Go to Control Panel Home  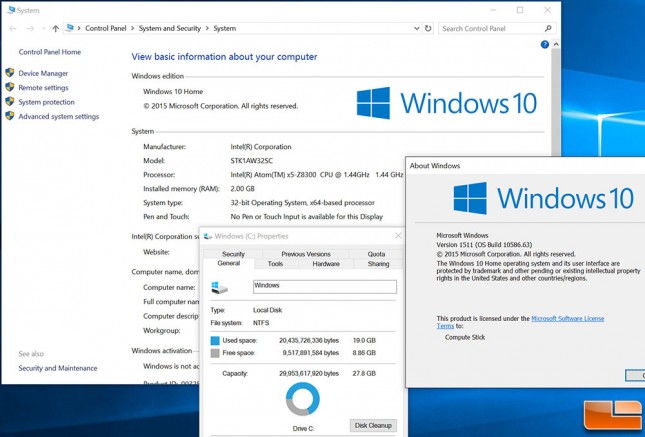click(x=50, y=52)
